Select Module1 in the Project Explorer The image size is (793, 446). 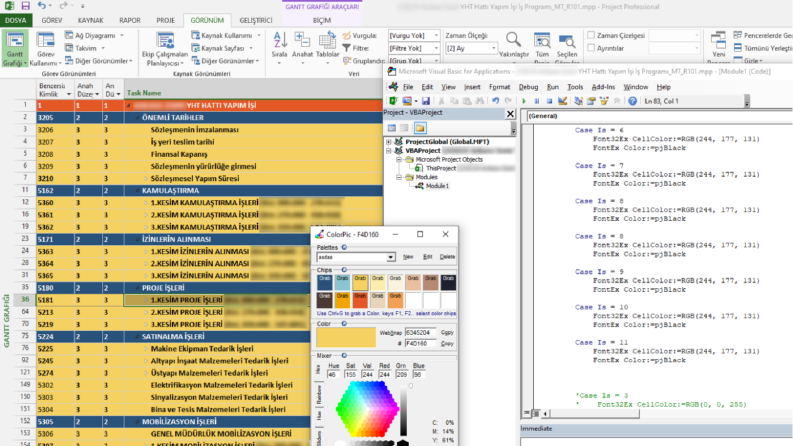pyautogui.click(x=437, y=186)
